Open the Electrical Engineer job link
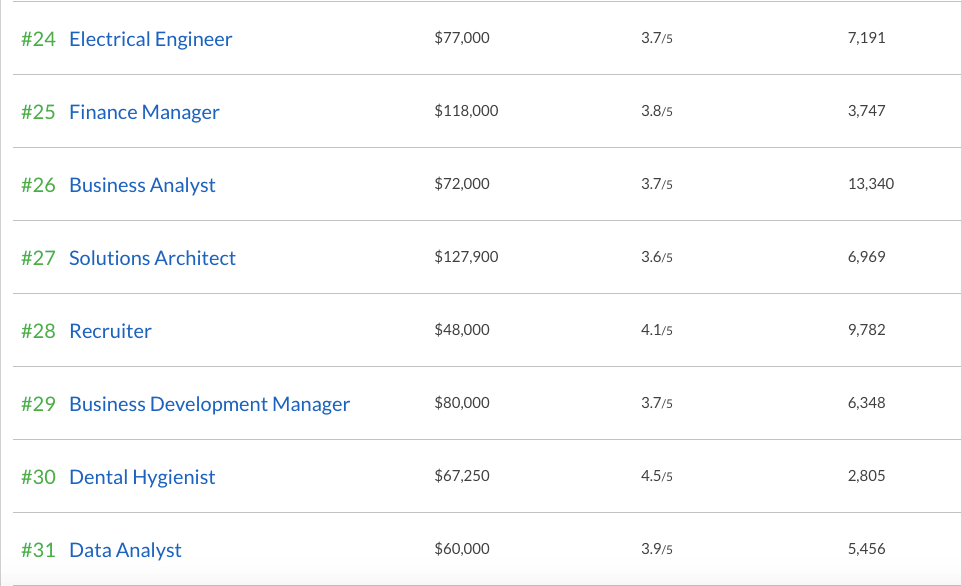Screen dimensions: 961x586 click(x=150, y=39)
